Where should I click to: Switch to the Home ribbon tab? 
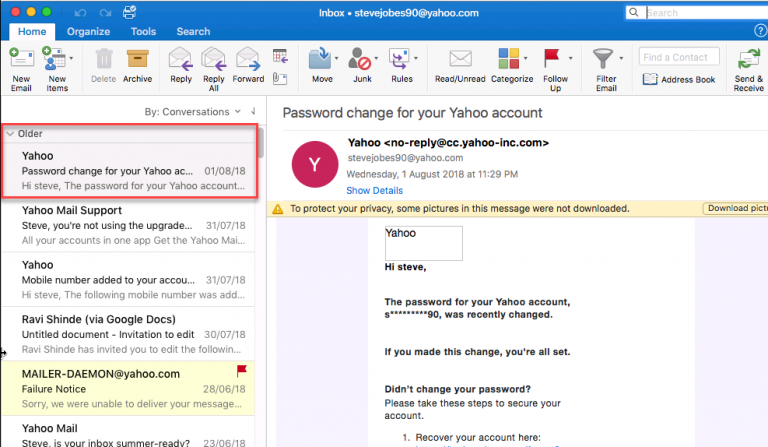(32, 31)
